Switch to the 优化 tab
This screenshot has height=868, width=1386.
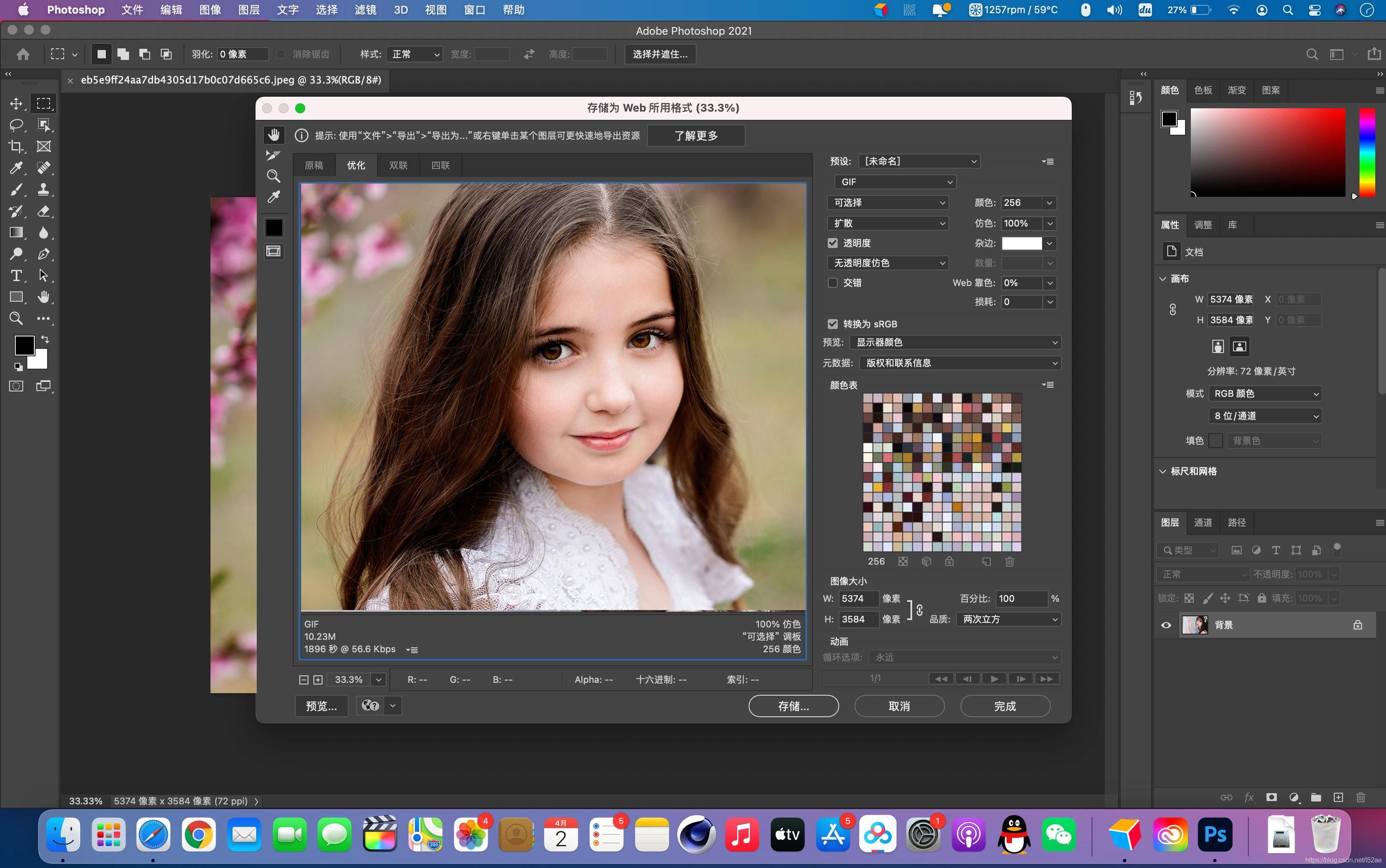(x=355, y=165)
